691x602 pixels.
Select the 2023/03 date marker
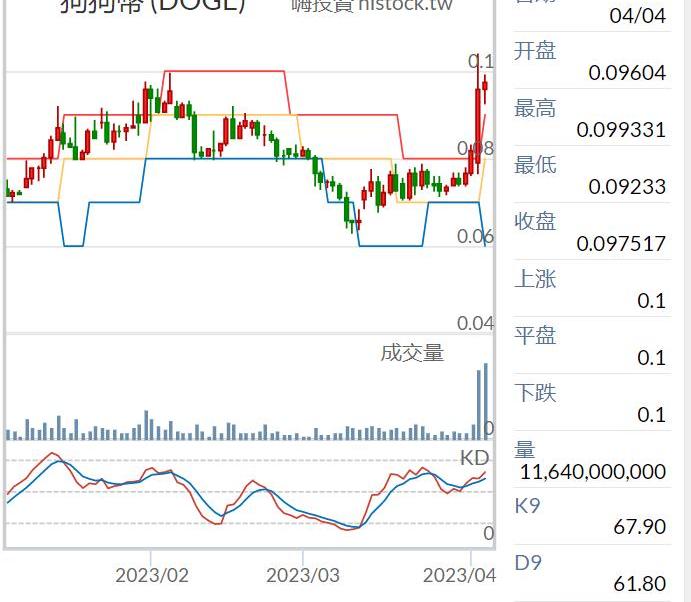[302, 575]
